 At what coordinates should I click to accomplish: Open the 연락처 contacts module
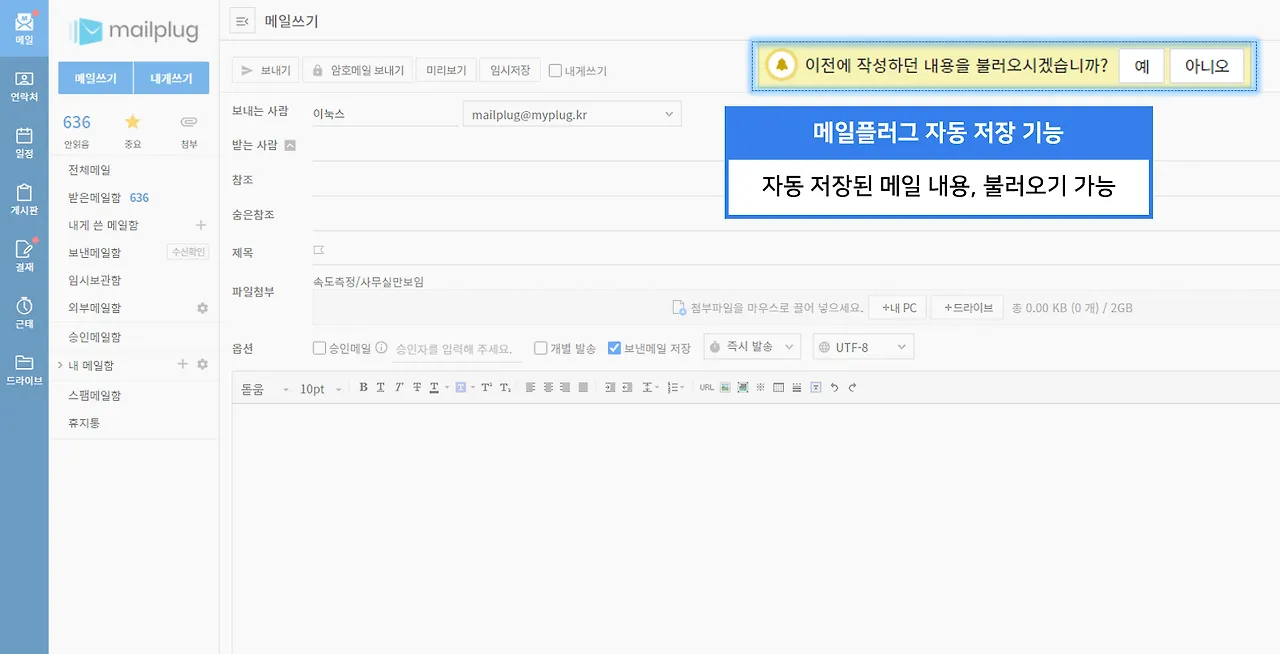(x=24, y=87)
